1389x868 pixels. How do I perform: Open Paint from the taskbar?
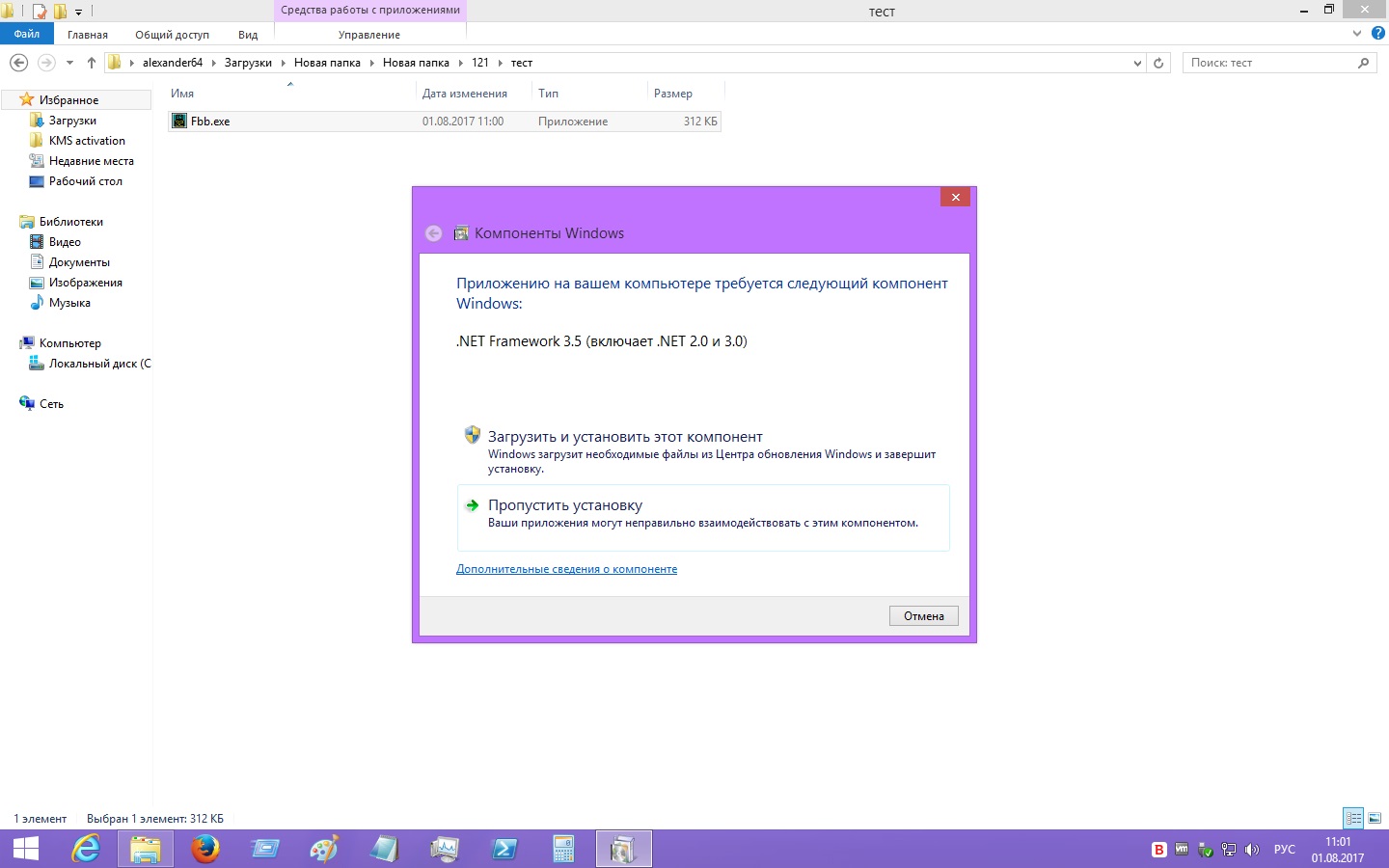(324, 849)
